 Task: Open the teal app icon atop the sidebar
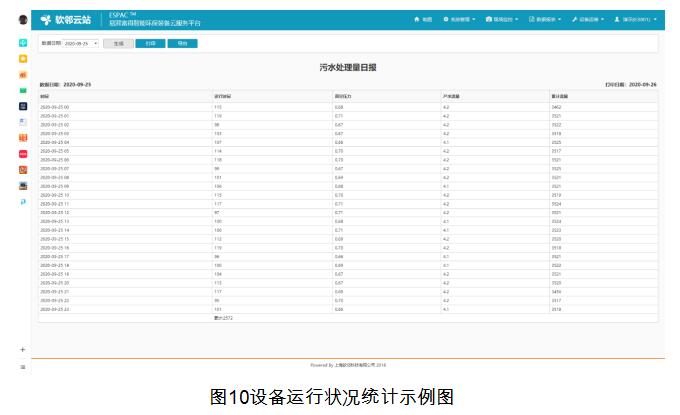[23, 43]
